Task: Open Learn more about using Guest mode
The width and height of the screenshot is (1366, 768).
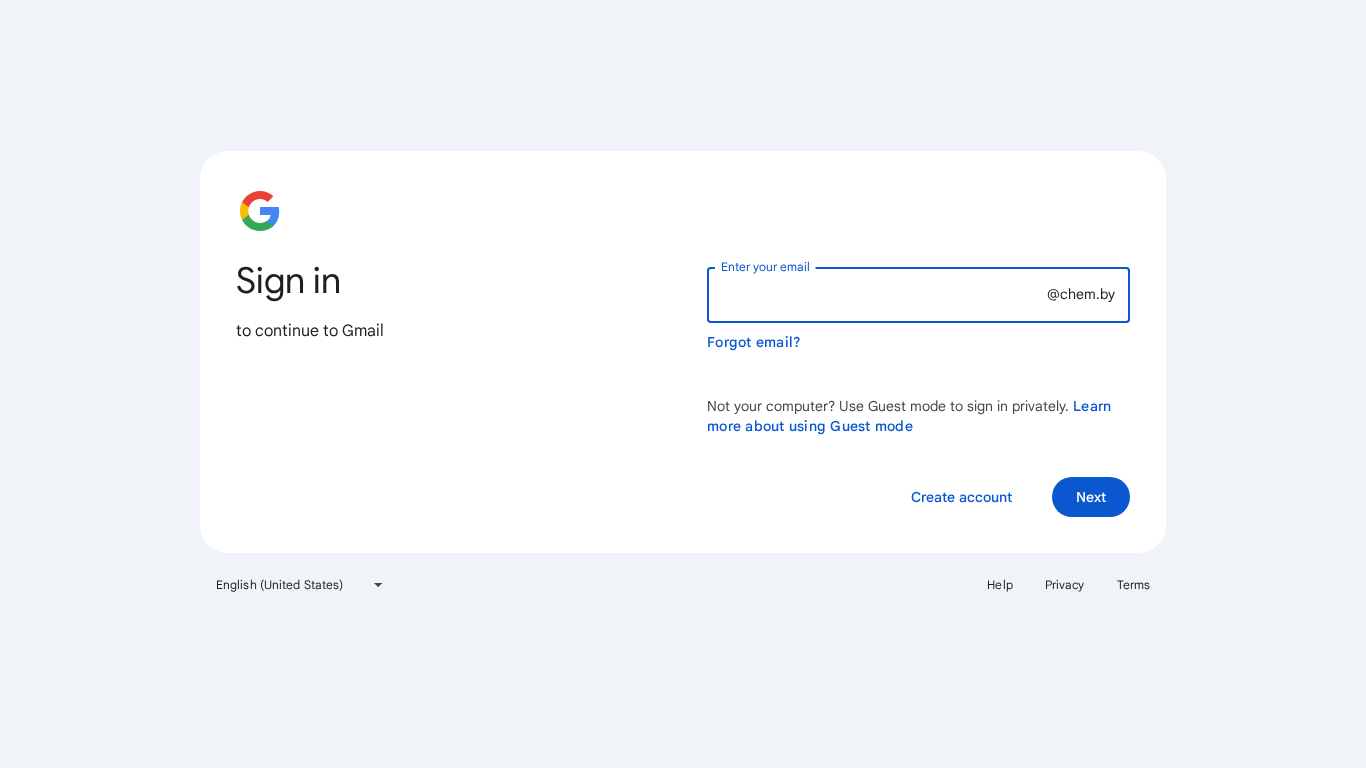Action: point(809,426)
